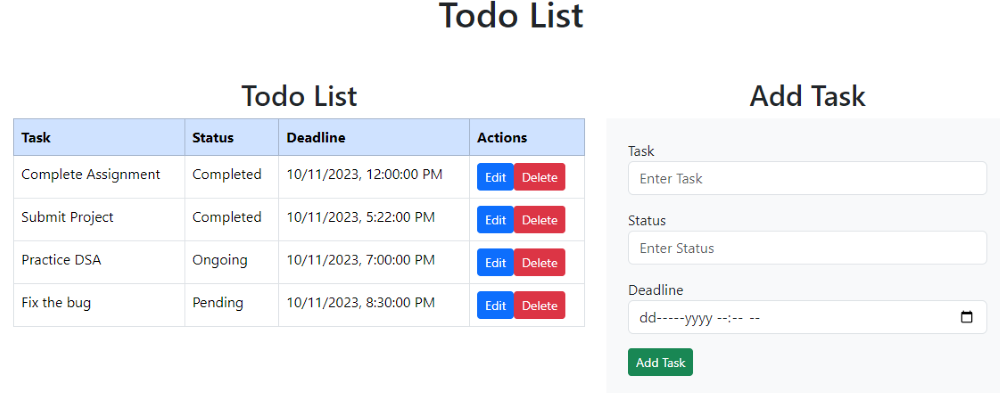Click the Actions column header
The width and height of the screenshot is (1000, 393).
pyautogui.click(x=527, y=137)
